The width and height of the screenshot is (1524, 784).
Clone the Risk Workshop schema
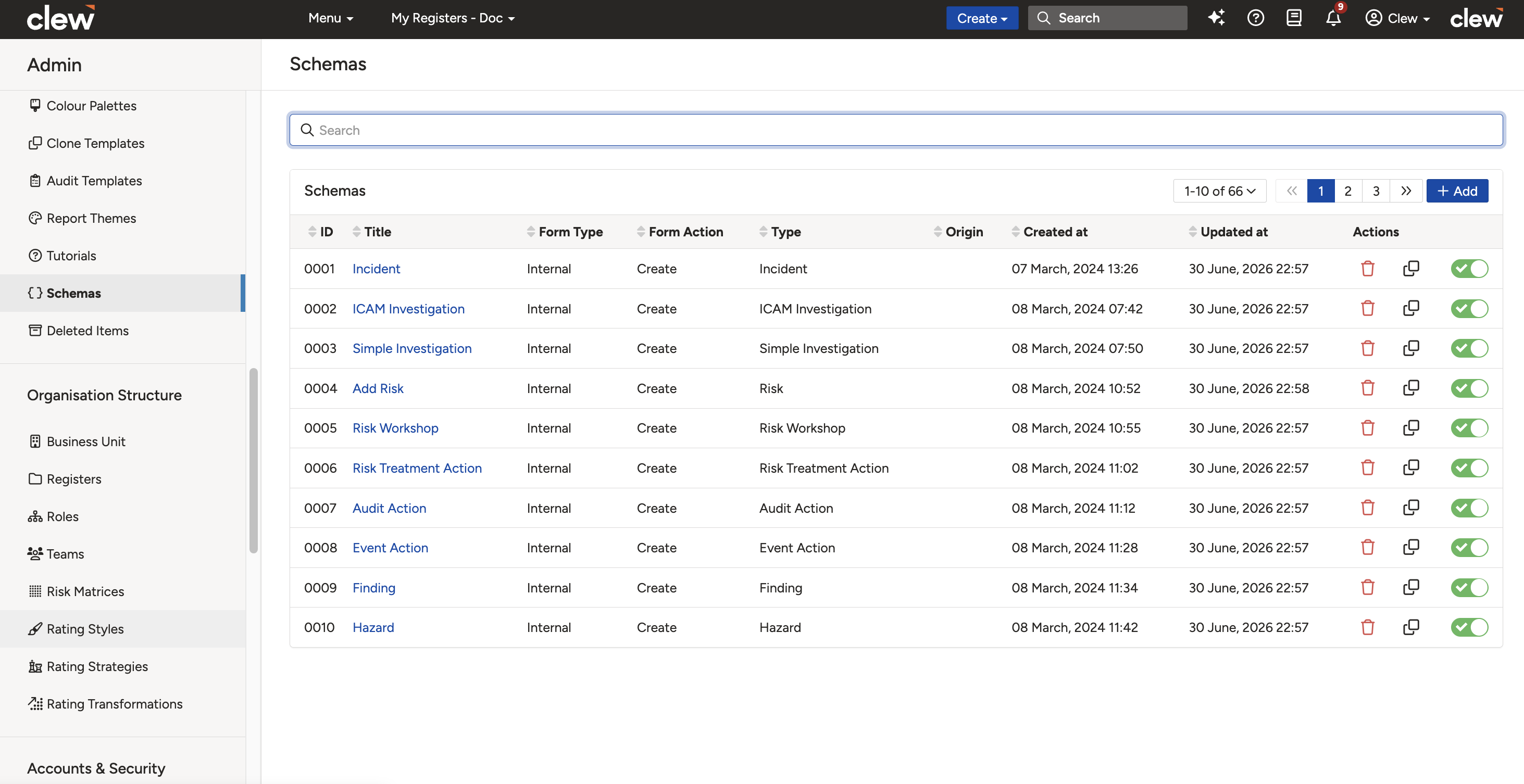[1410, 428]
